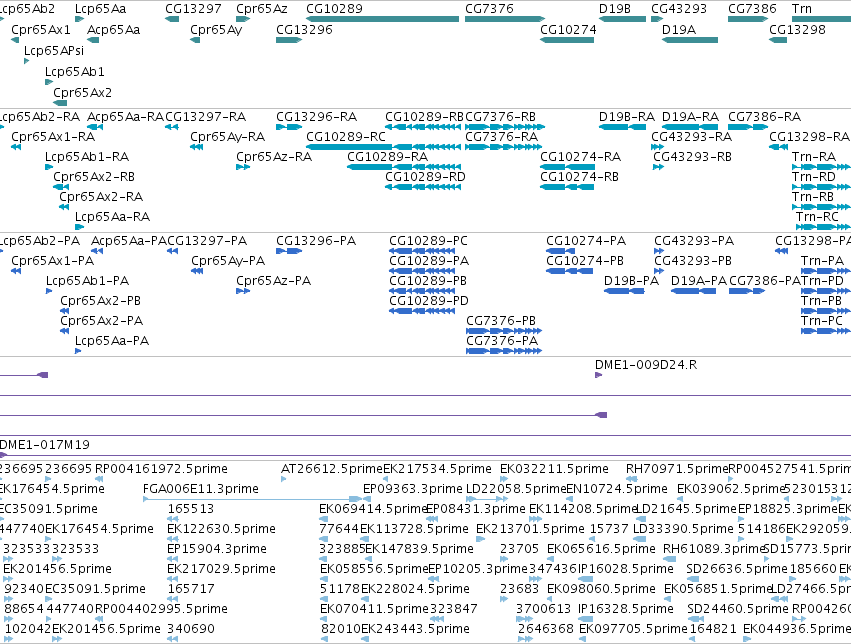Click EST label FGA006E11.3prime
The image size is (851, 644).
(x=201, y=489)
